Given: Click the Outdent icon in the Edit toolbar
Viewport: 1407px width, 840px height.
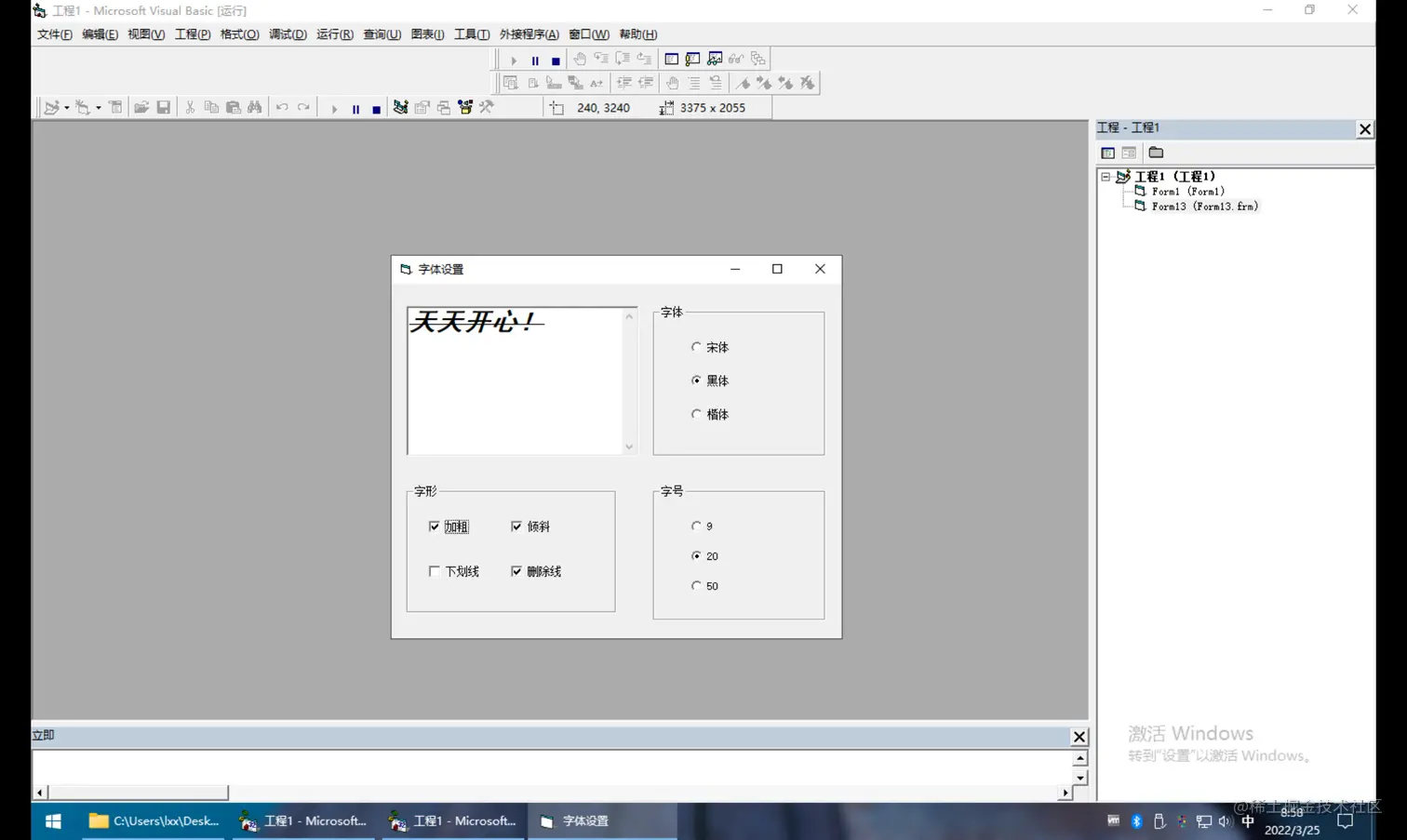Looking at the screenshot, I should click(x=646, y=83).
